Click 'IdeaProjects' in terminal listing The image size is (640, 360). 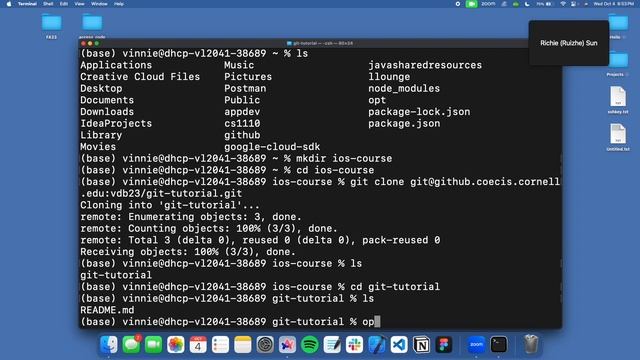click(x=116, y=123)
